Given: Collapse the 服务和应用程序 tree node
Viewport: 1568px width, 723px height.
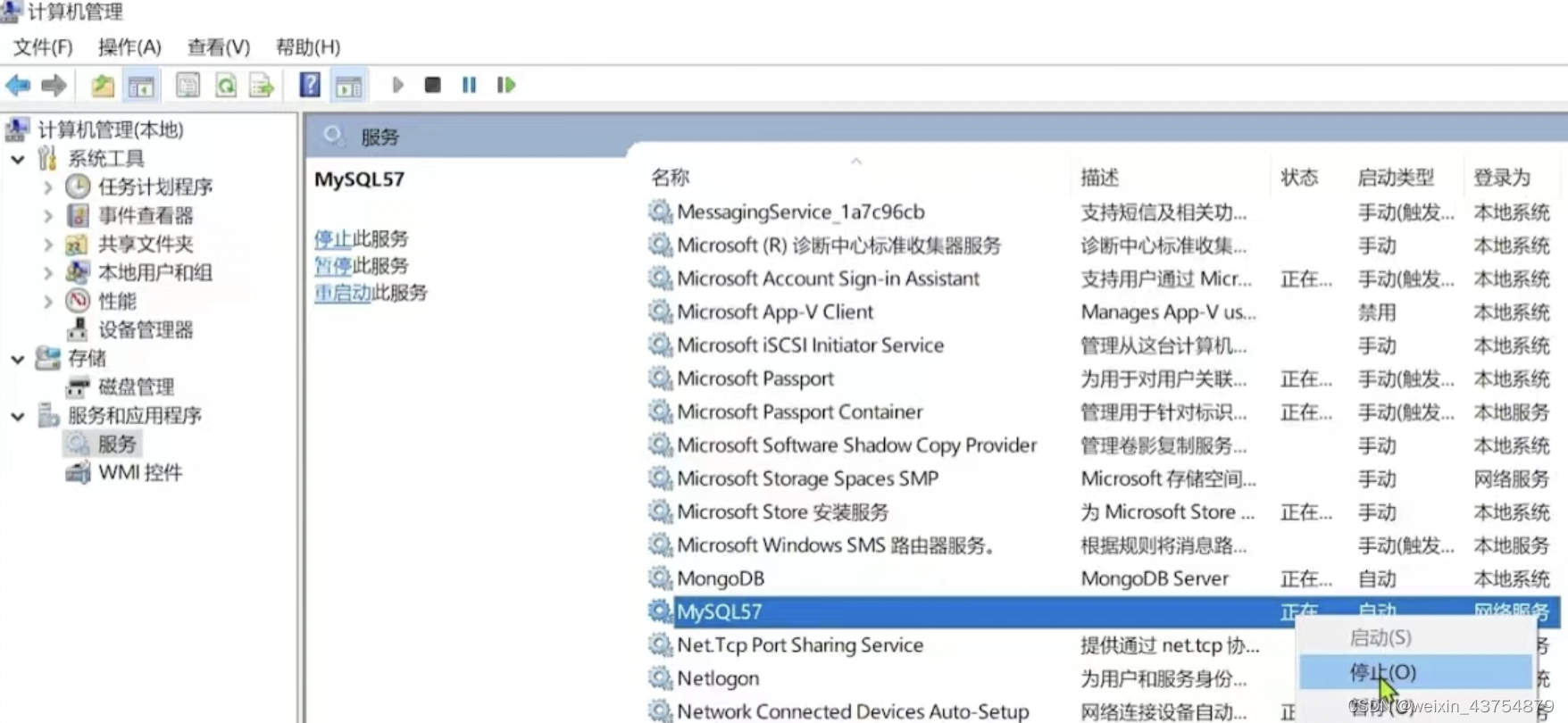Looking at the screenshot, I should click(18, 416).
